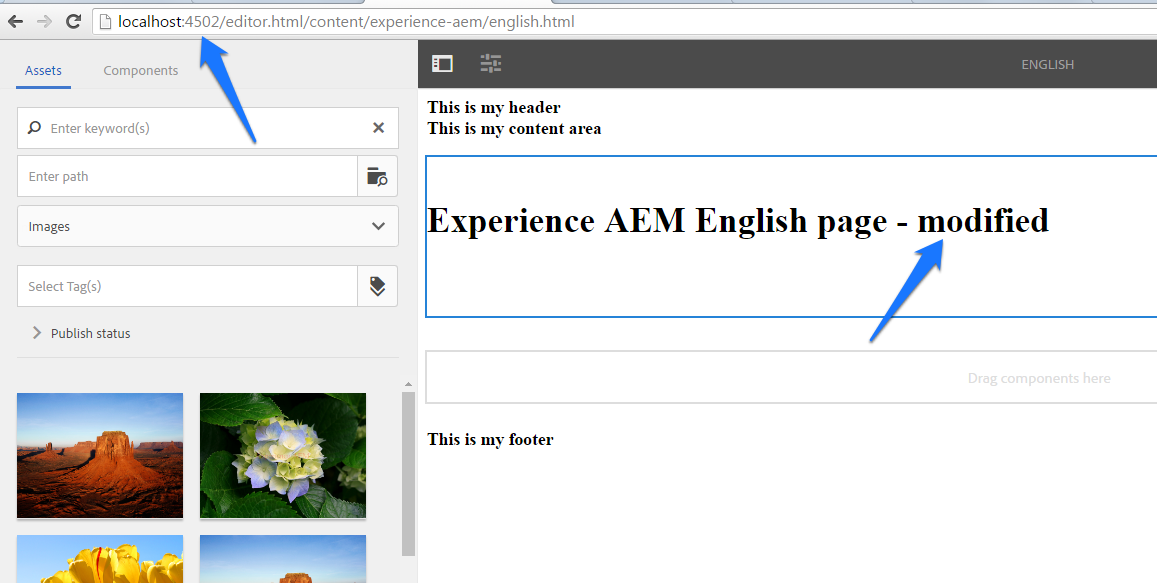Click inside the Enter path field
This screenshot has width=1157, height=583.
[x=180, y=176]
